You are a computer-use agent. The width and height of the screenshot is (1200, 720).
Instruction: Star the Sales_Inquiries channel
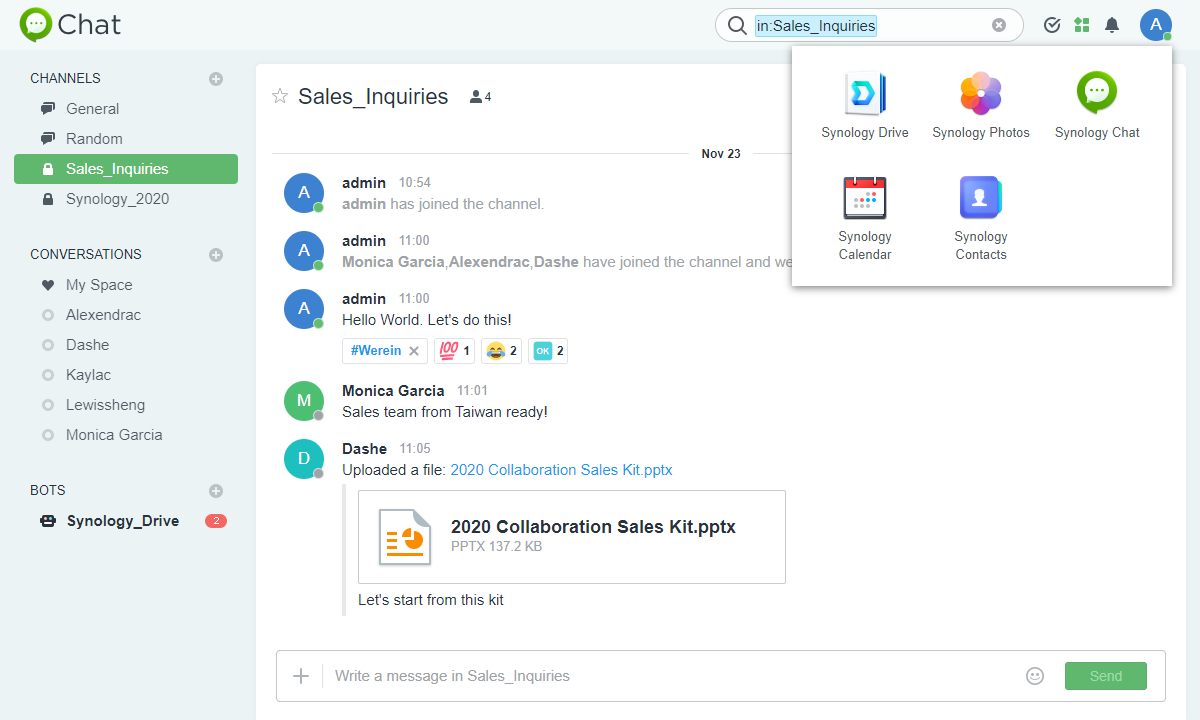(280, 96)
